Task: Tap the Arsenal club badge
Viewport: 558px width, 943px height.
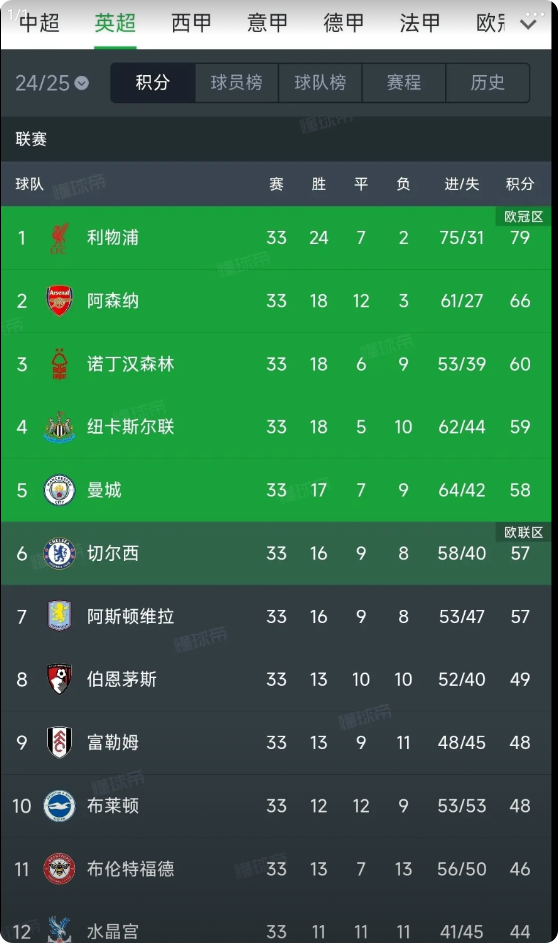Action: coord(59,301)
